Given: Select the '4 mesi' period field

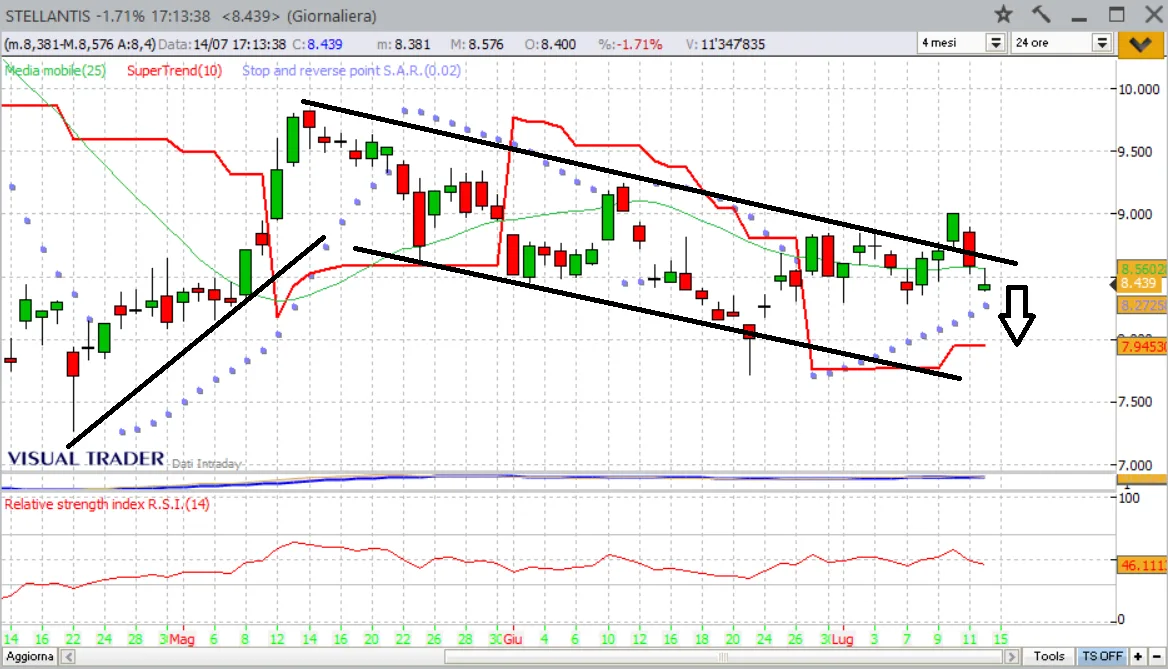Looking at the screenshot, I should coord(953,42).
